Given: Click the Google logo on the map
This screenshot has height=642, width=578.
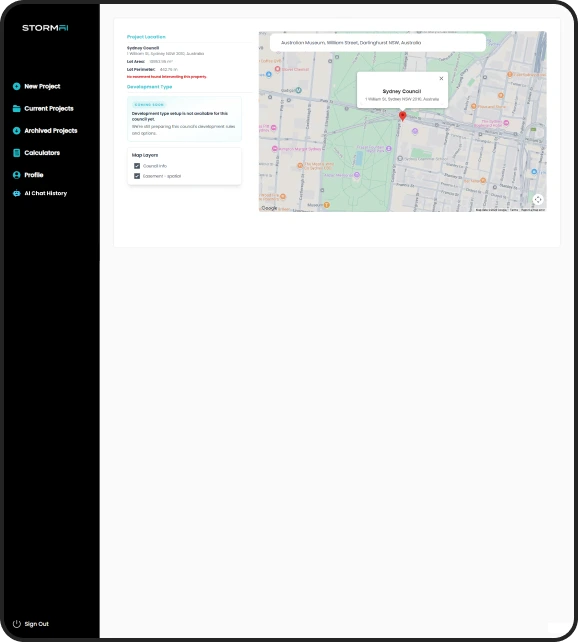Looking at the screenshot, I should tap(269, 208).
